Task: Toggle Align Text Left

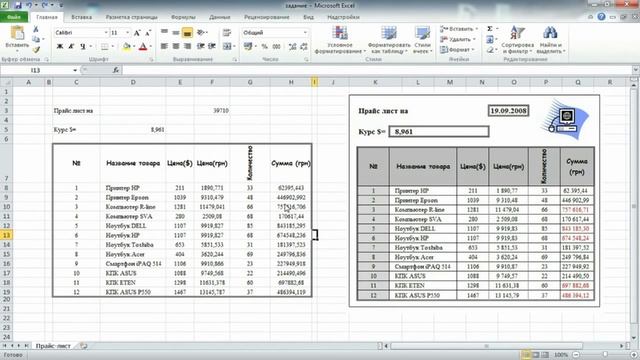Action: pos(164,47)
